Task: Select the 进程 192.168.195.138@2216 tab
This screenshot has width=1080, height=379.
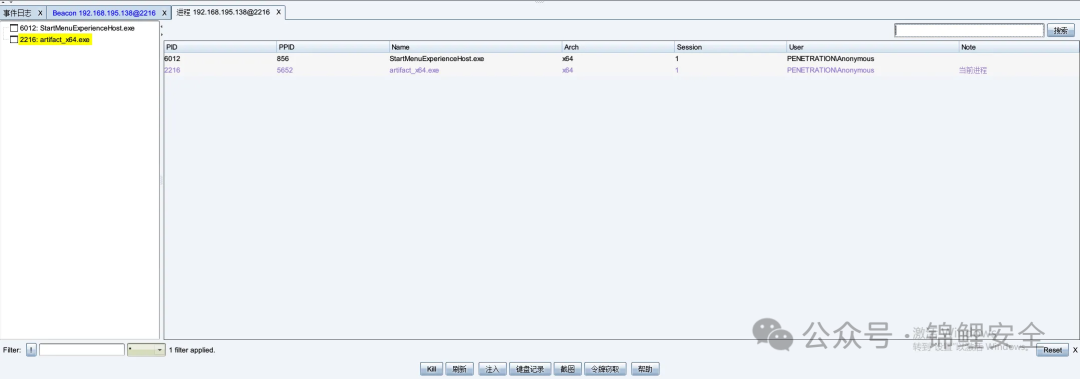Action: 224,12
